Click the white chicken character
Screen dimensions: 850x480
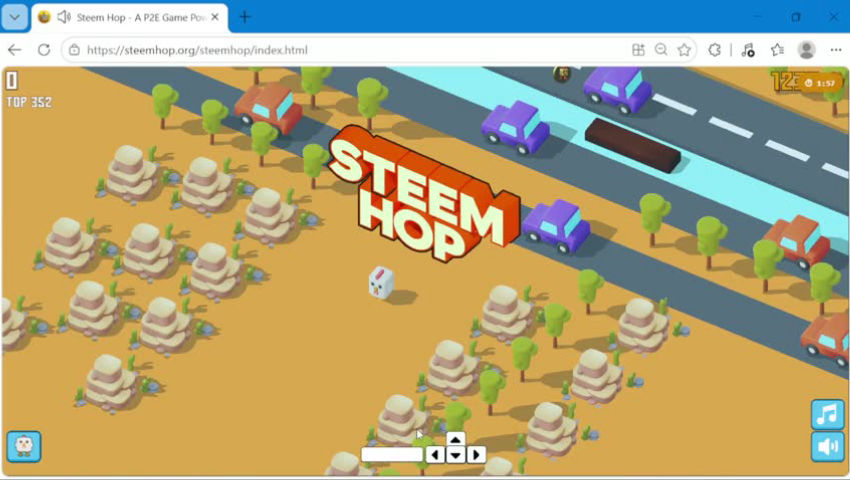pyautogui.click(x=381, y=283)
